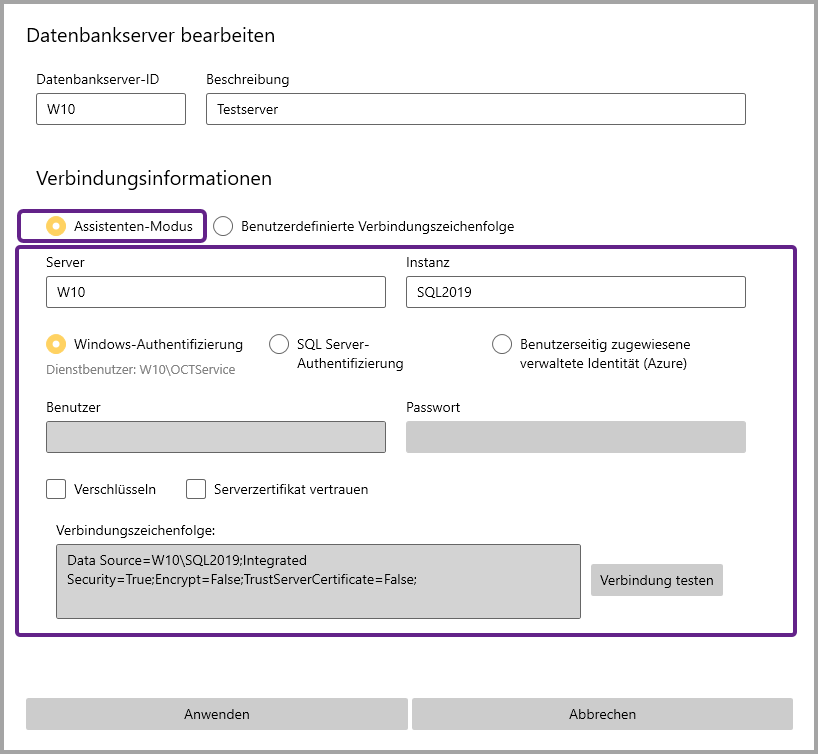Tick the Serverzertifikat vertrauen checkbox

point(196,489)
